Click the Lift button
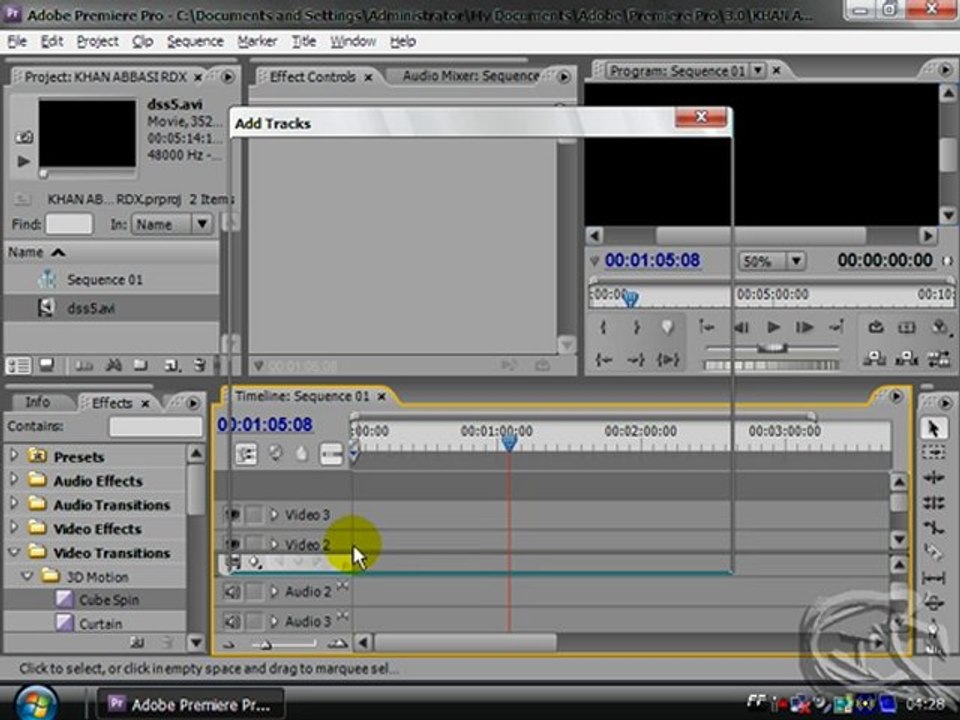960x720 pixels. [x=876, y=359]
